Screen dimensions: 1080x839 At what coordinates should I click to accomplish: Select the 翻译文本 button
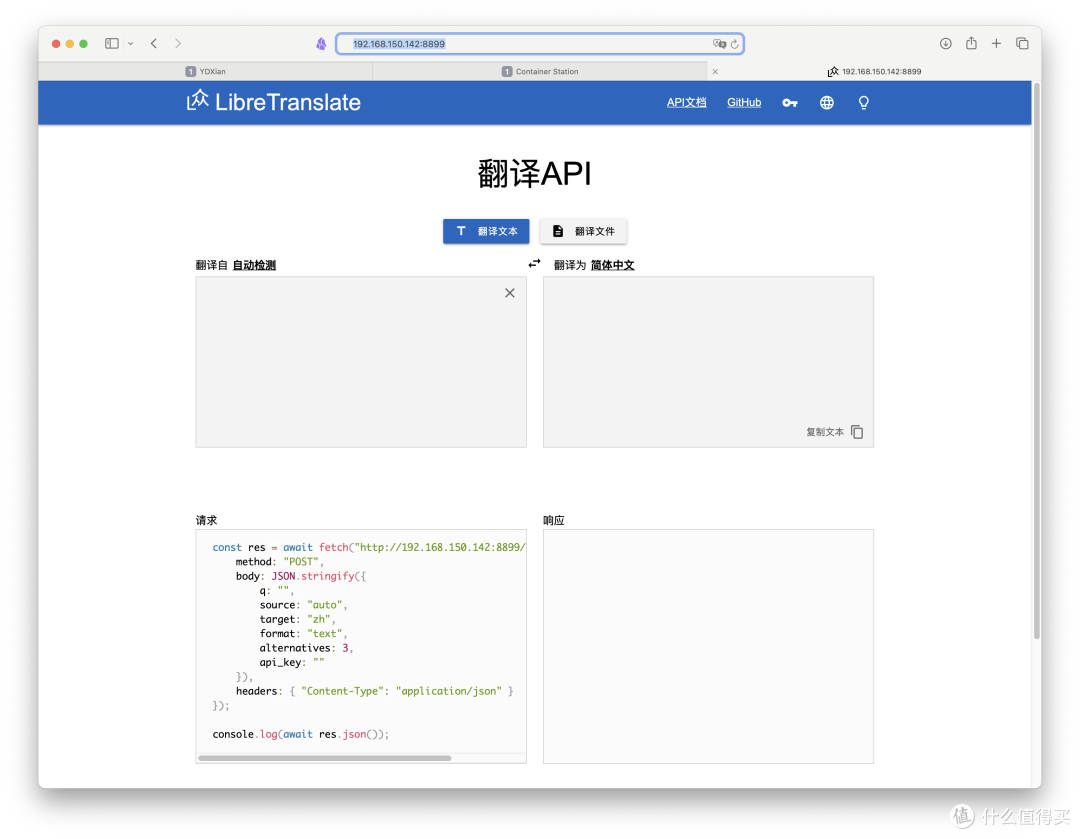(x=486, y=231)
